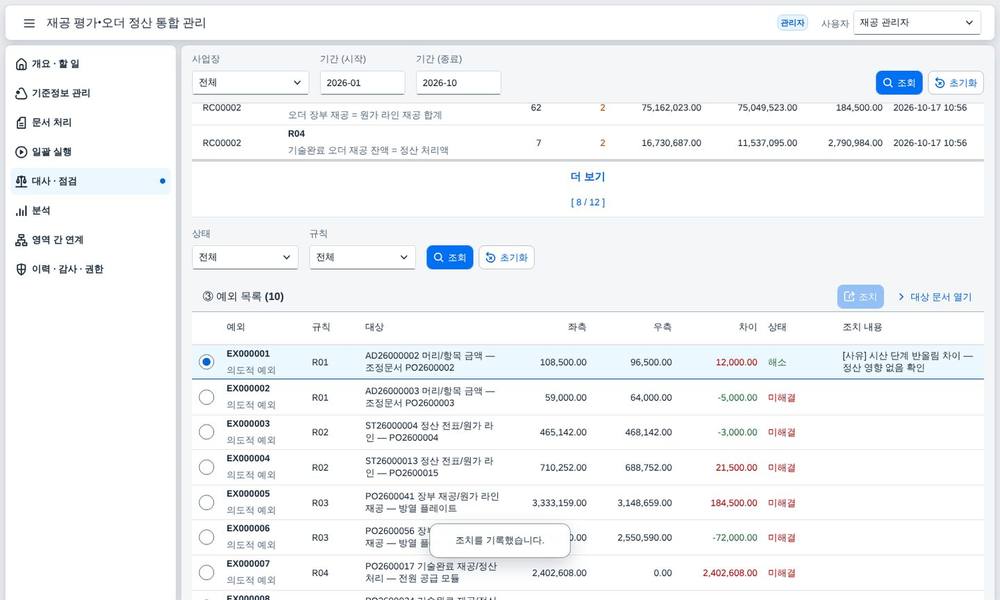Click the 문서 처리 document icon

(21, 122)
